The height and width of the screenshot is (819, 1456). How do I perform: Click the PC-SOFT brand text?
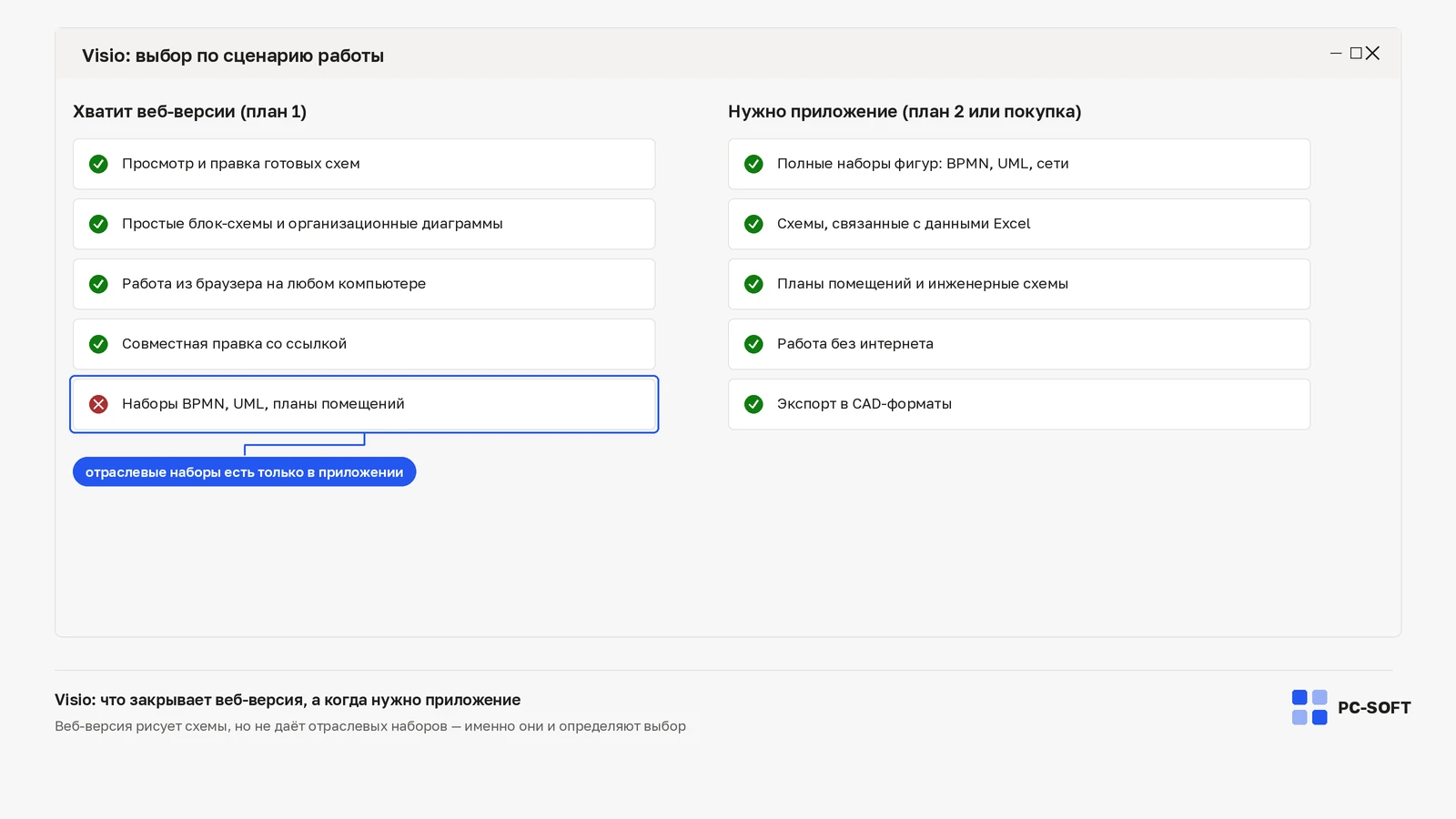click(1374, 708)
